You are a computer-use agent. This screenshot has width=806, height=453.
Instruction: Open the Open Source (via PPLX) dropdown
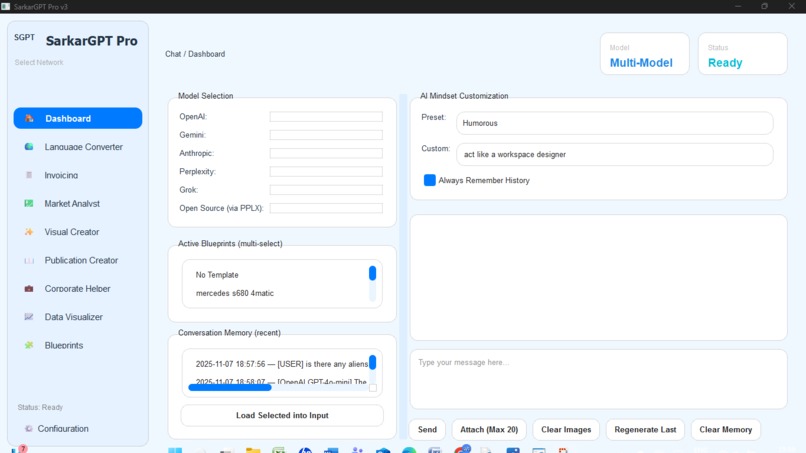pyautogui.click(x=326, y=208)
